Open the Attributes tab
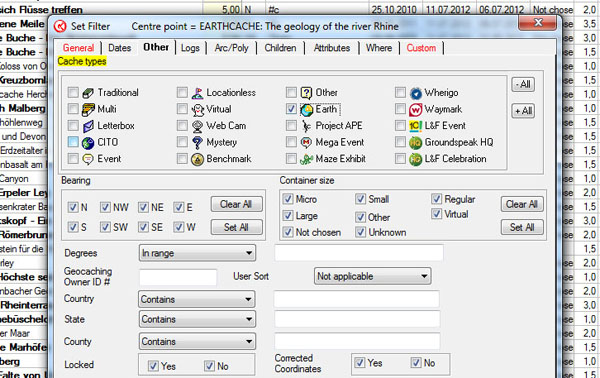 click(332, 48)
